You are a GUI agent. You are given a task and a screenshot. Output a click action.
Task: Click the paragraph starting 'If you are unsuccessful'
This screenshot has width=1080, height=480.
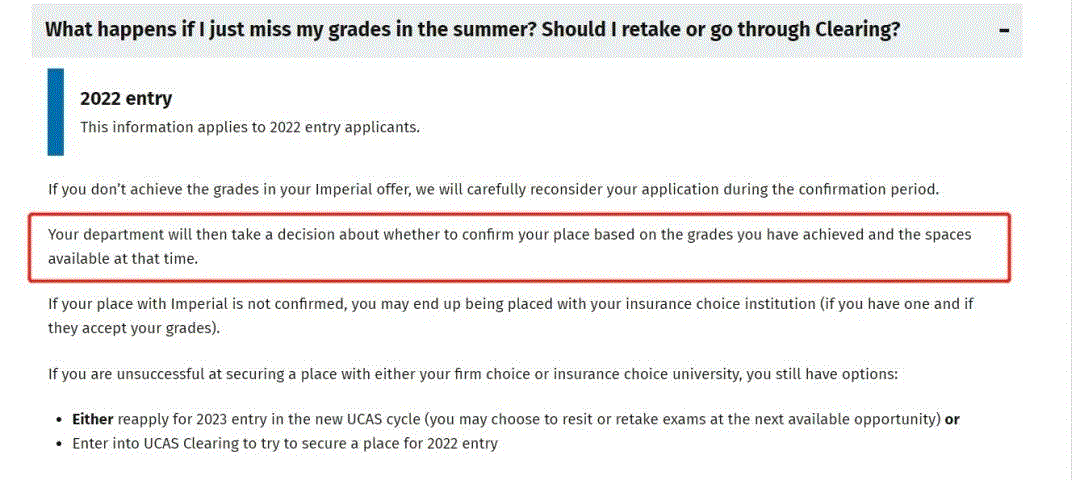click(473, 374)
